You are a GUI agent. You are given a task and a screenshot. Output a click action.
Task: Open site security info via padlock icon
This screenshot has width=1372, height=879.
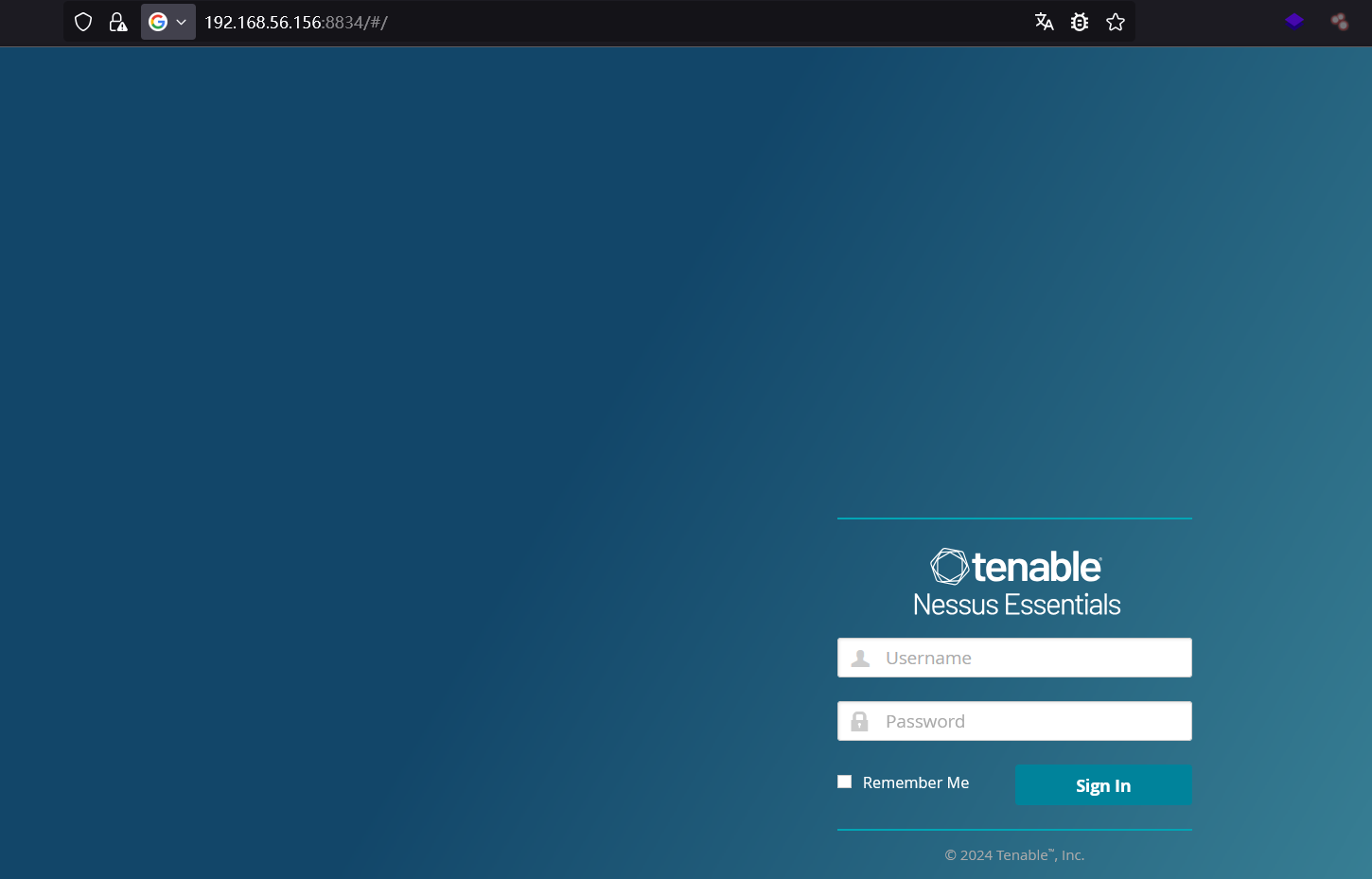117,22
